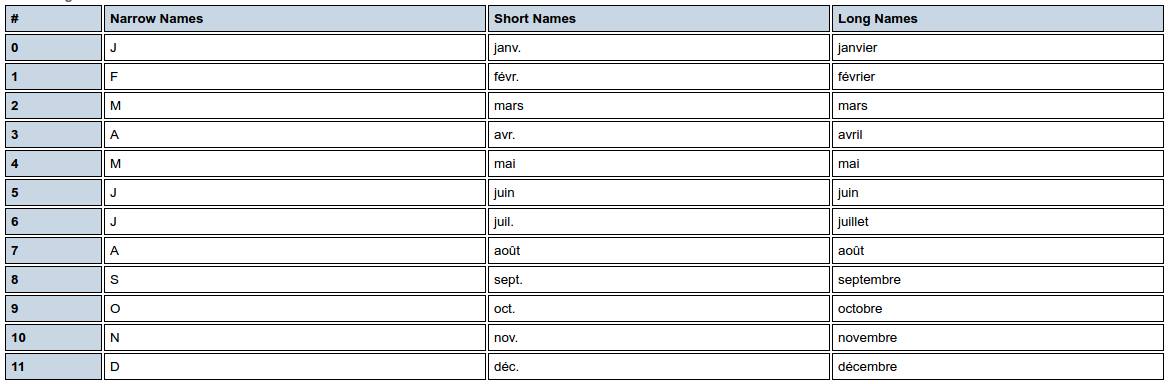1168x384 pixels.
Task: Select the 'juin' long name cell
Action: pos(997,193)
